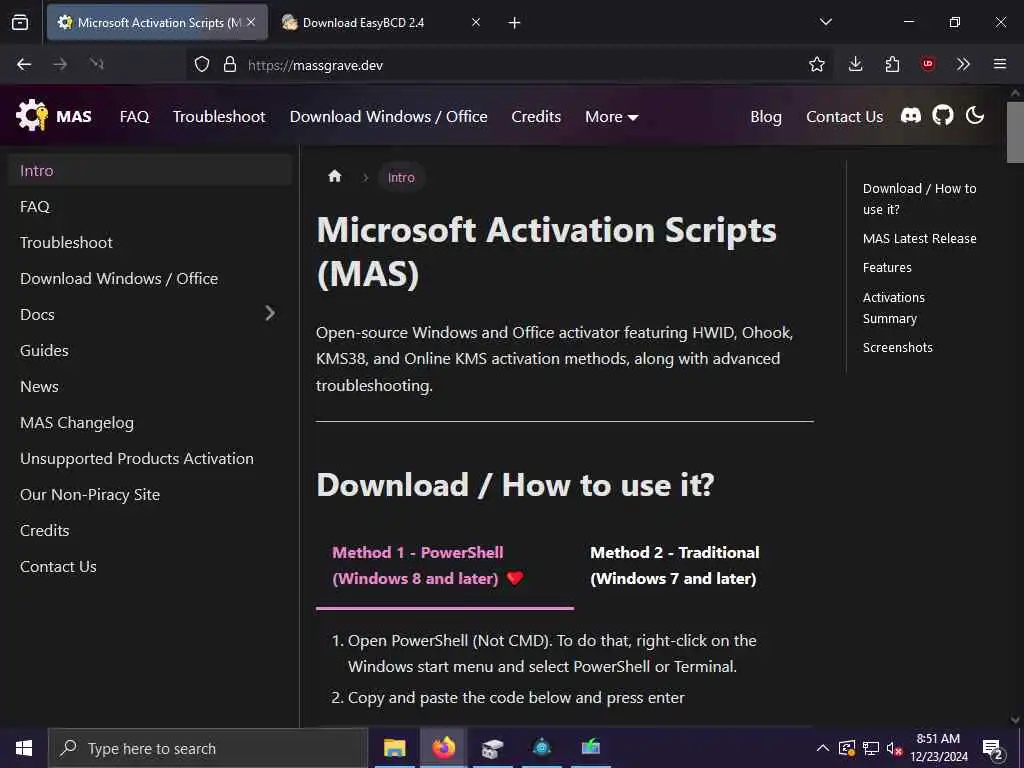Open the Discord icon link in header
The width and height of the screenshot is (1024, 768).
pyautogui.click(x=911, y=116)
